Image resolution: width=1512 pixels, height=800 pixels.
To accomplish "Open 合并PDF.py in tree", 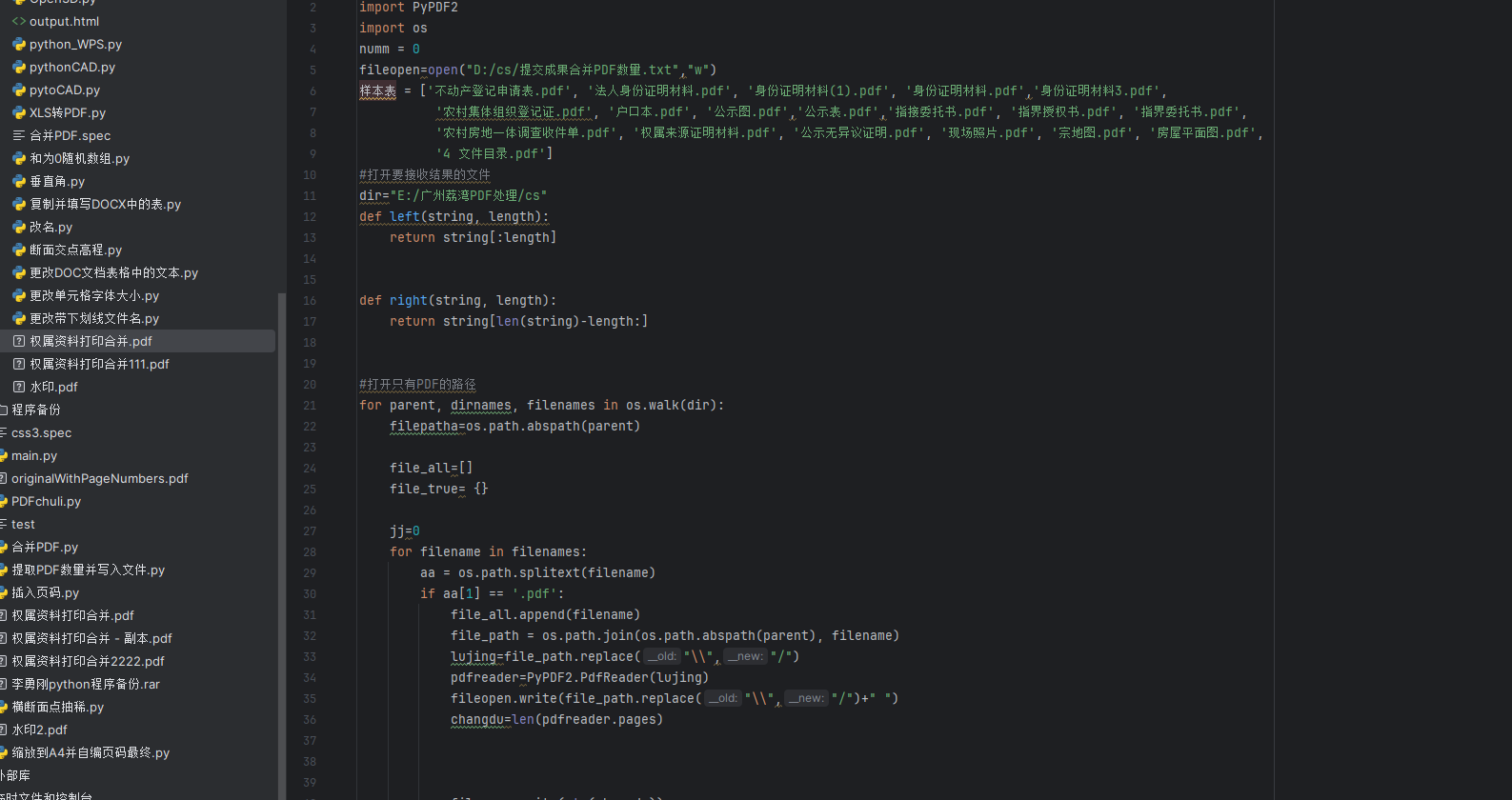I will pos(45,547).
